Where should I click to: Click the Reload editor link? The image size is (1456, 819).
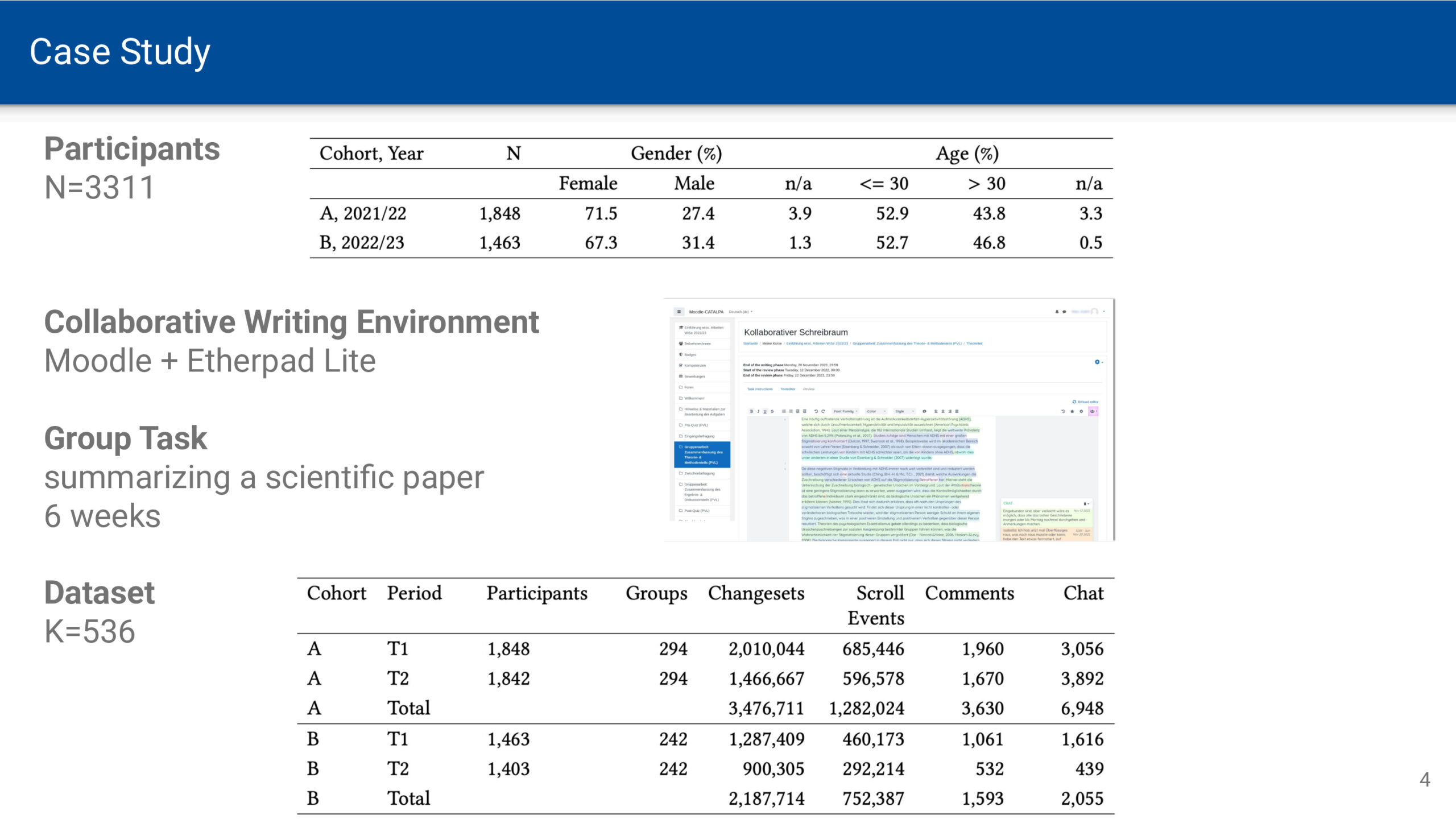1085,402
